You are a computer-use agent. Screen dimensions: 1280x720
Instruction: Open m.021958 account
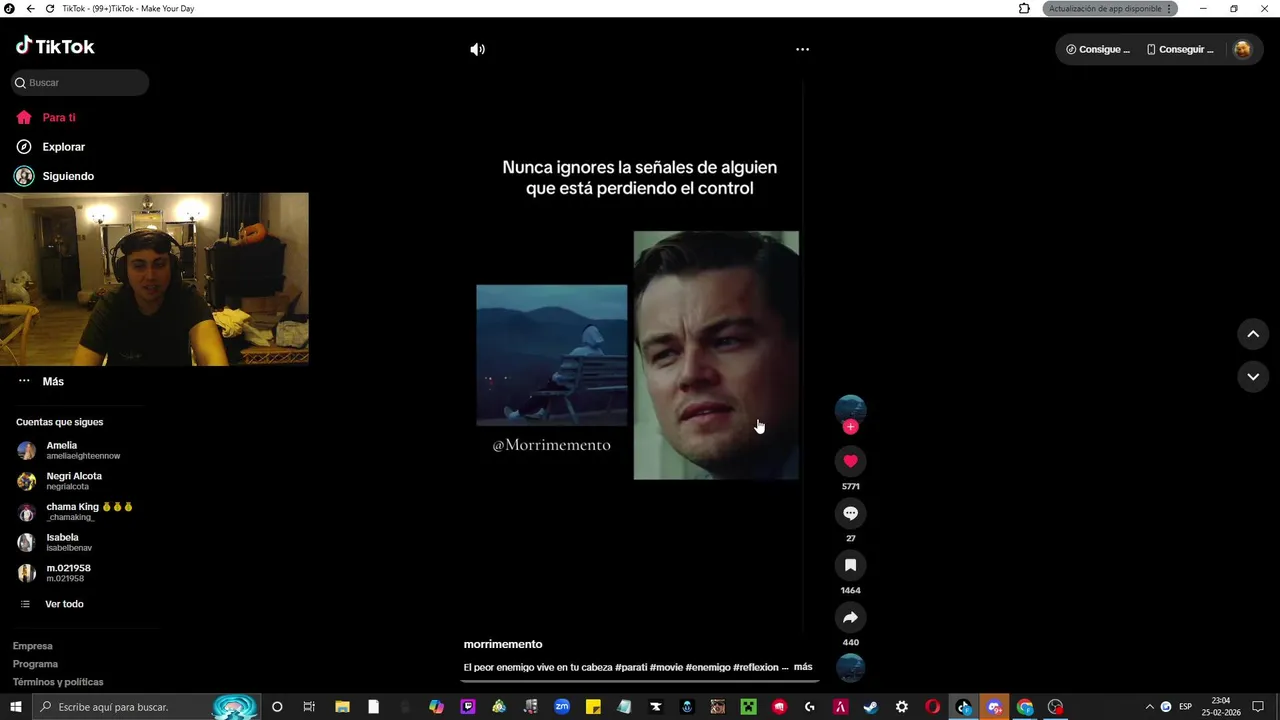70,573
